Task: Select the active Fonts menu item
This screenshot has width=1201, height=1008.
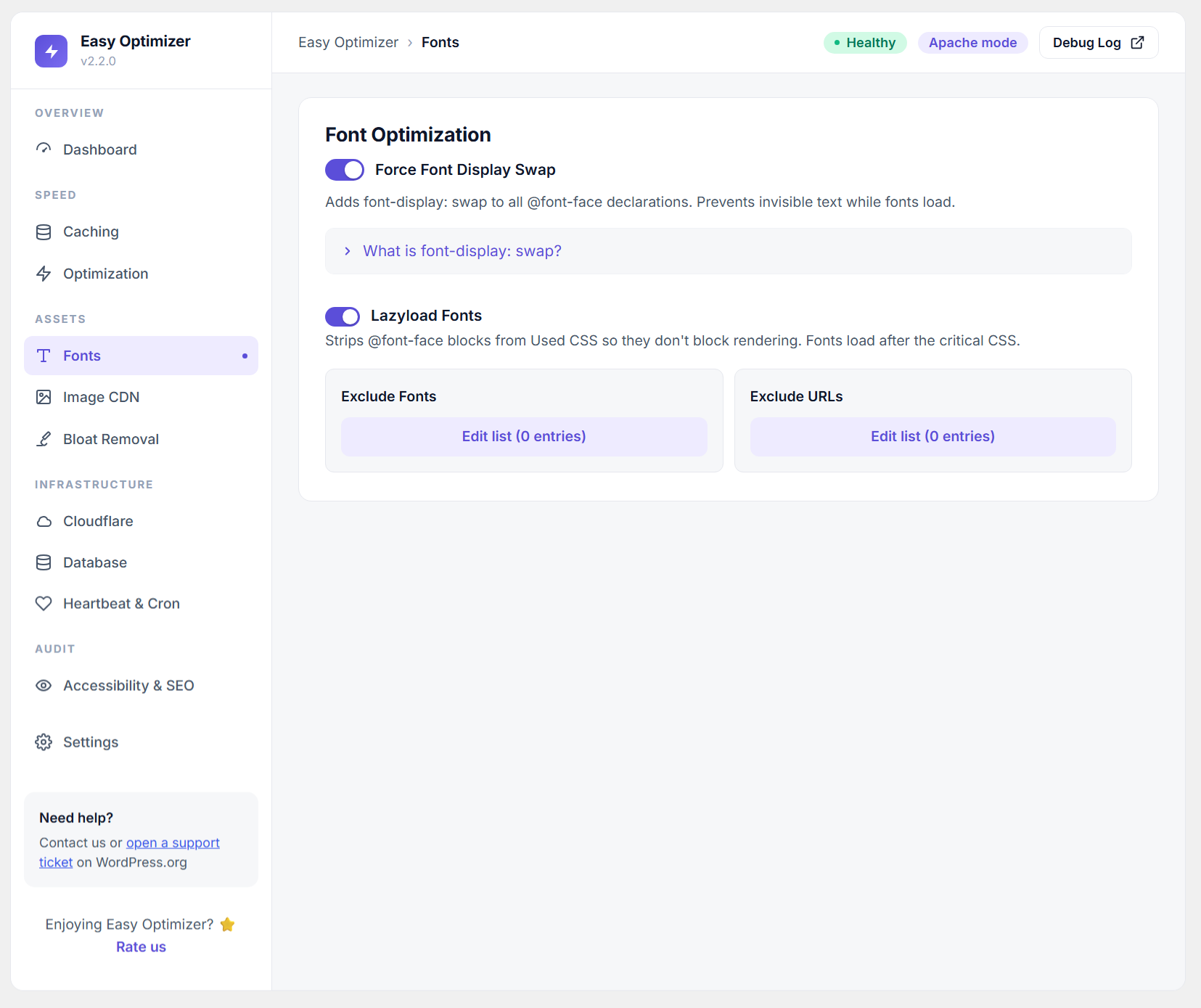Action: [x=141, y=356]
